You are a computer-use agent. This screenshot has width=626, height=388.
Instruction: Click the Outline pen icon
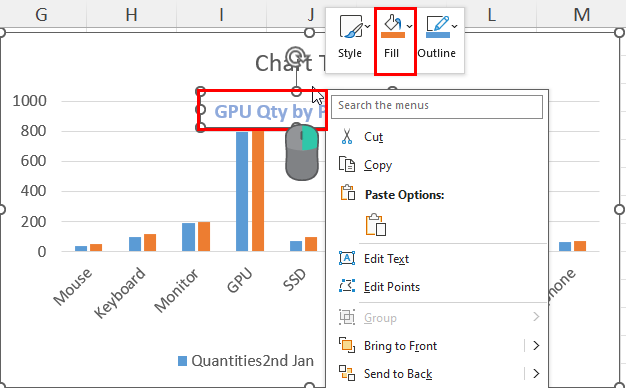point(438,23)
